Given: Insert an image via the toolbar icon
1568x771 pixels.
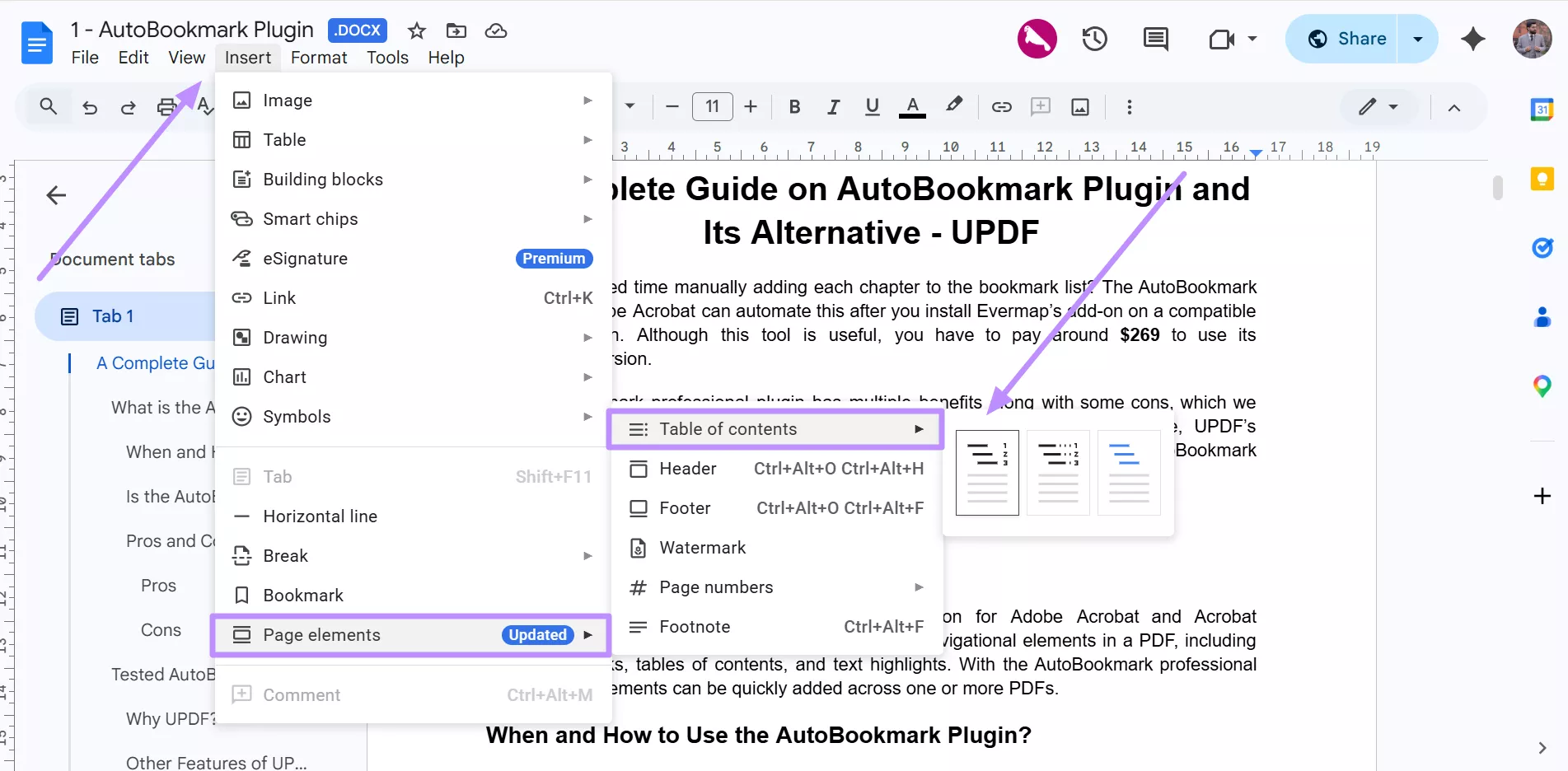Looking at the screenshot, I should (x=1080, y=106).
